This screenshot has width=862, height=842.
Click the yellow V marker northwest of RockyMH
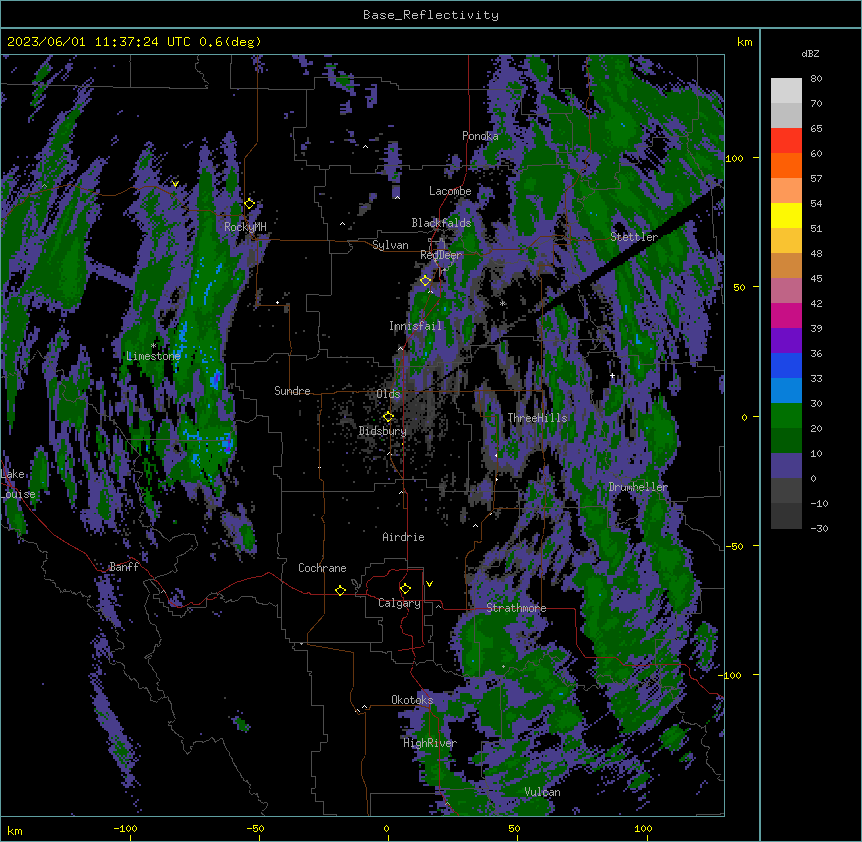(x=175, y=184)
